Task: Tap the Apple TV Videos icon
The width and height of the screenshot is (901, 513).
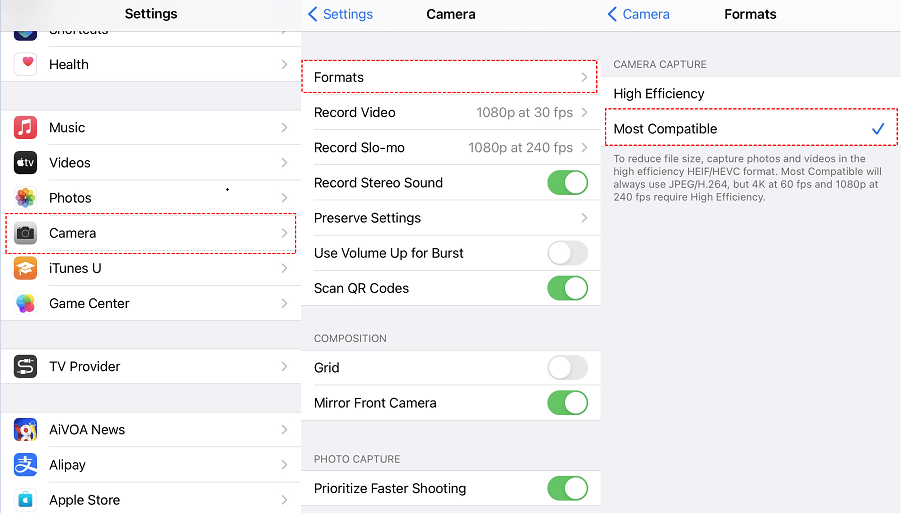Action: (x=26, y=163)
